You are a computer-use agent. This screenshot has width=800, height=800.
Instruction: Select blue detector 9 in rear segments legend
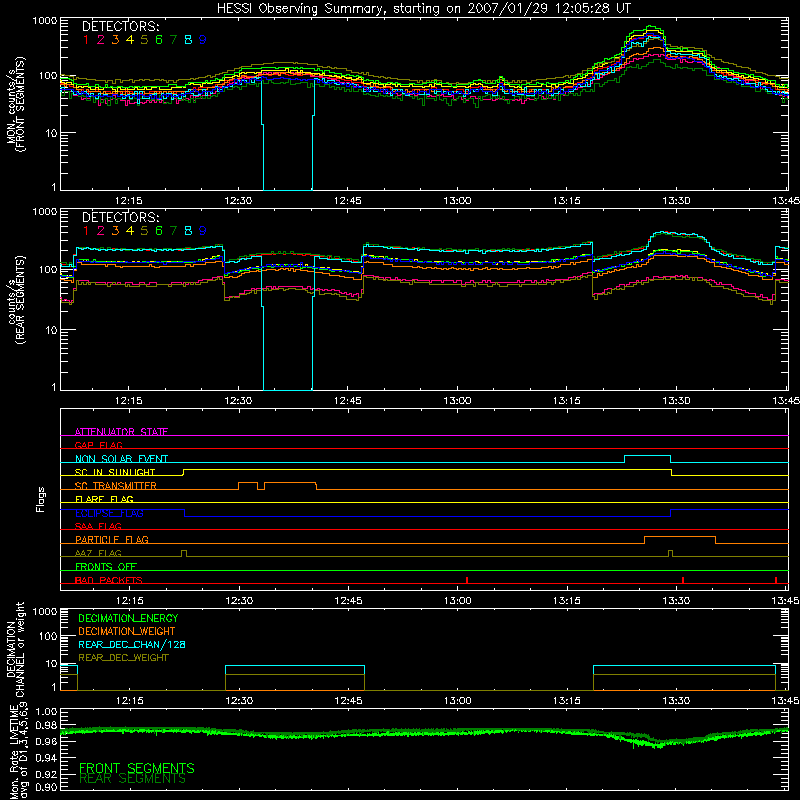[x=203, y=231]
